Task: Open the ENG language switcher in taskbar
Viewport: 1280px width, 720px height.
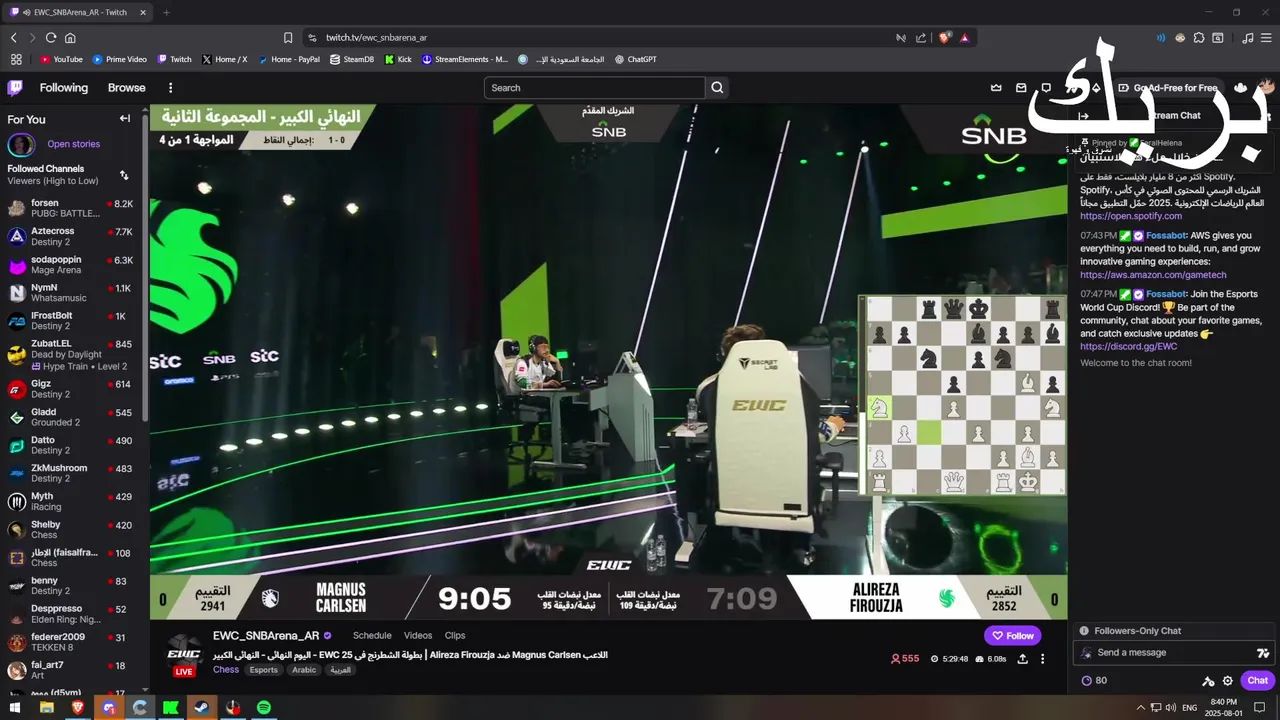Action: [x=1189, y=707]
